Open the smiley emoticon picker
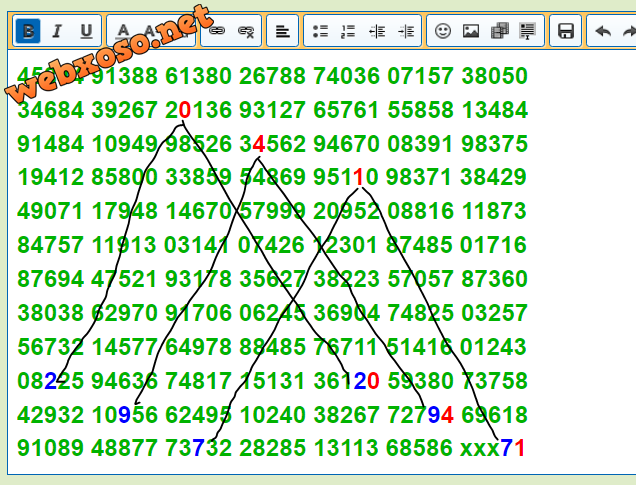 click(x=443, y=31)
